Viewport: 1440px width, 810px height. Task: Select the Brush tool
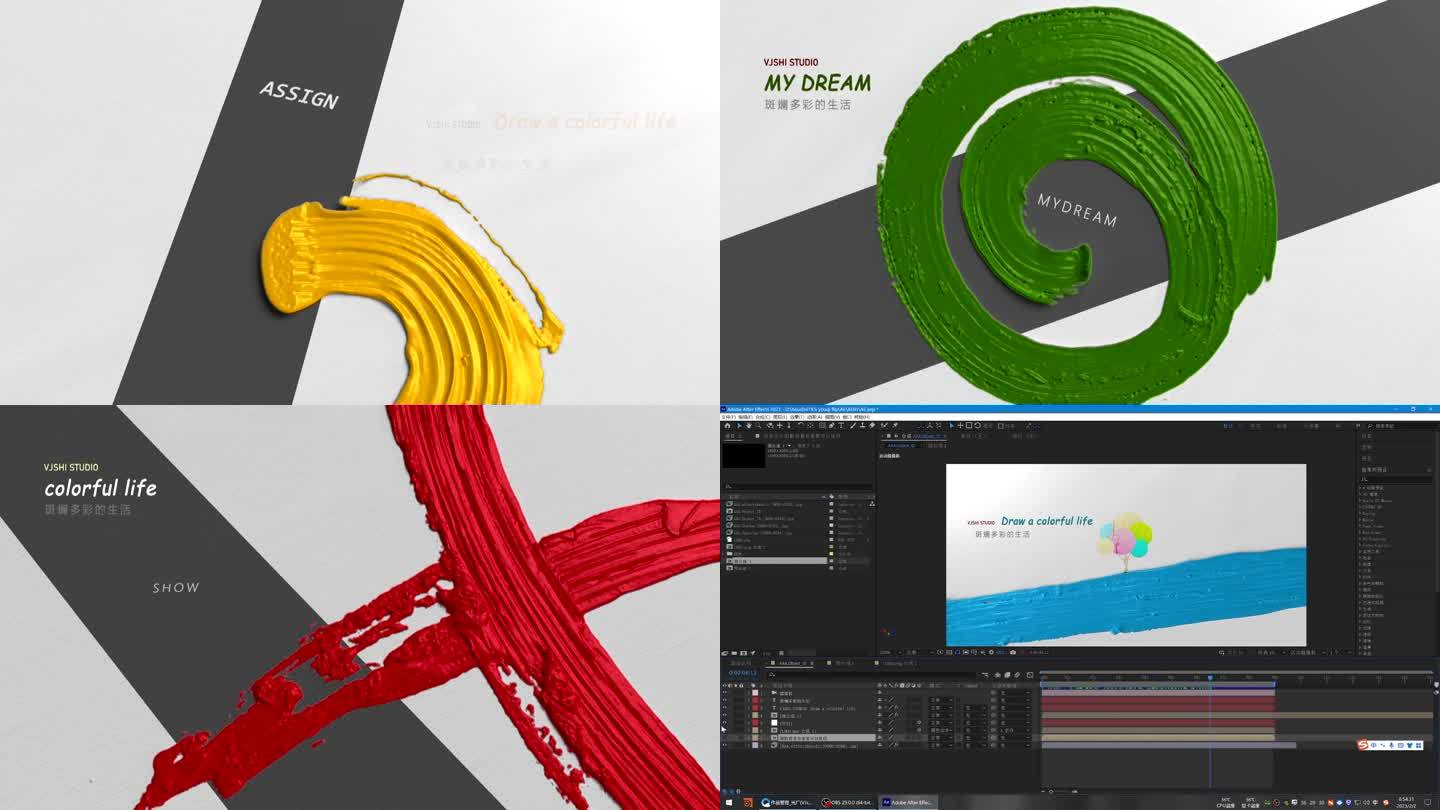[x=853, y=425]
